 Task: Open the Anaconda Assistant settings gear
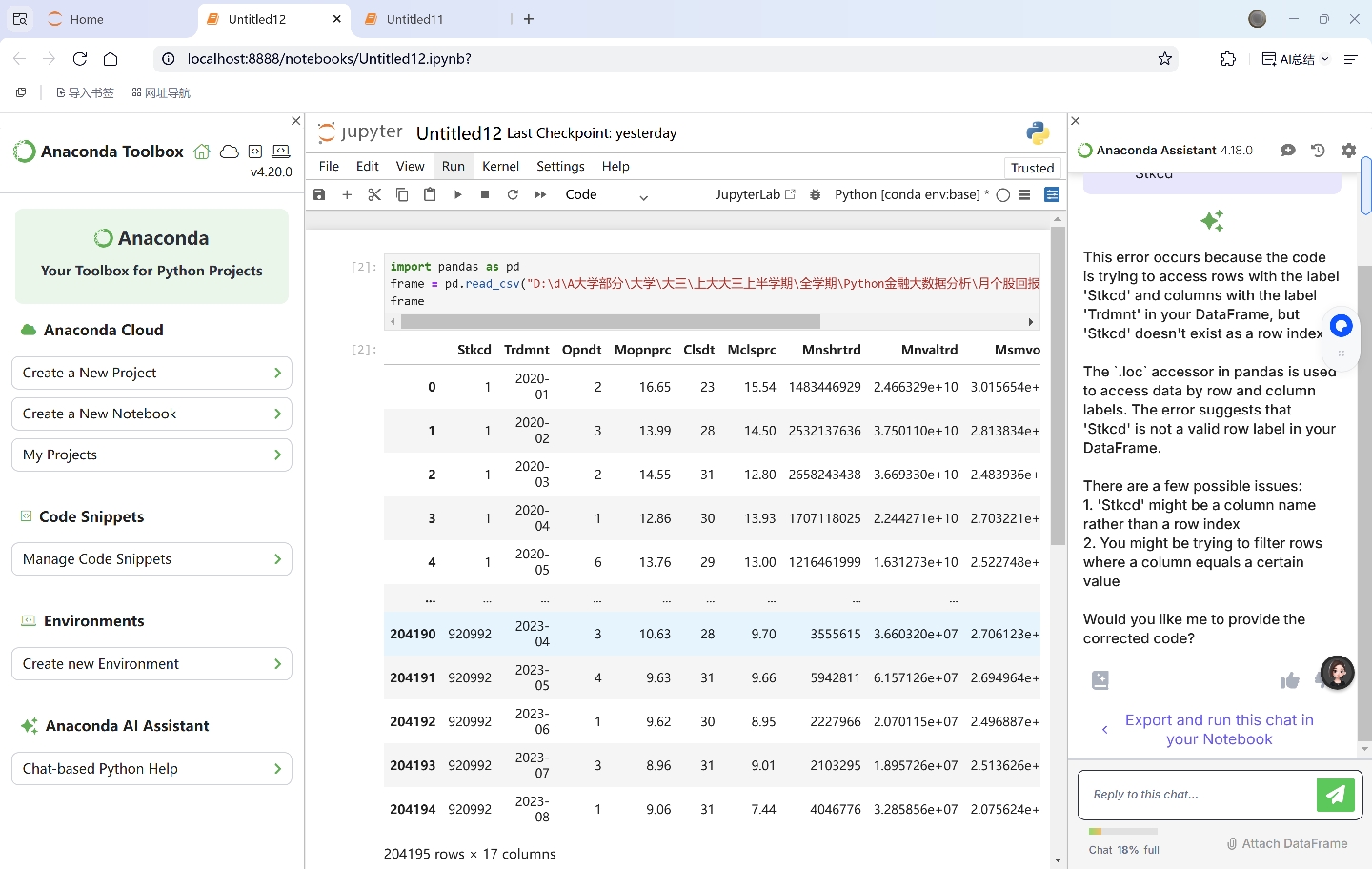(x=1348, y=151)
